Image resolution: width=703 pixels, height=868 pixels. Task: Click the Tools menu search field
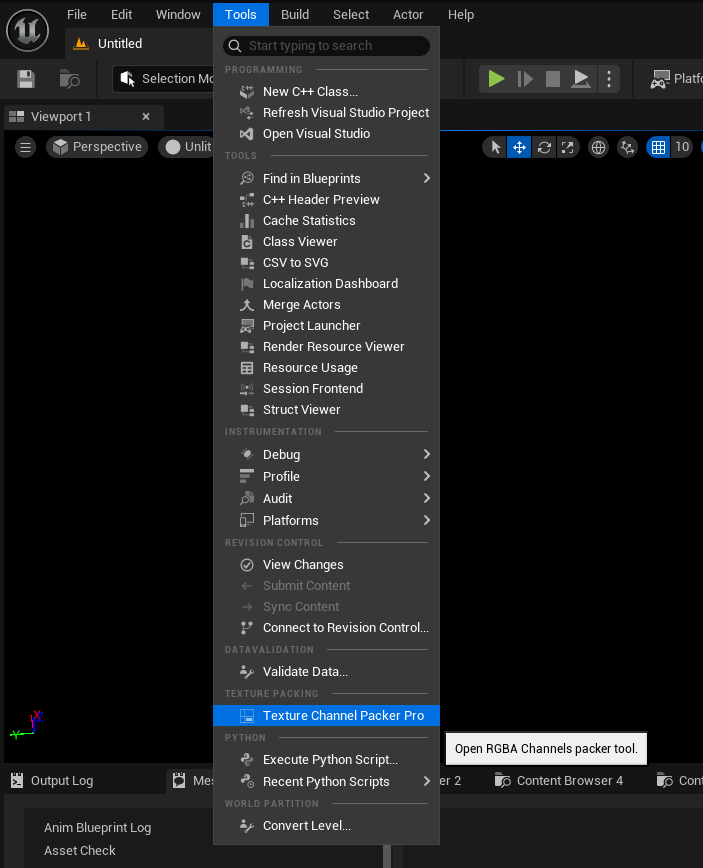327,46
